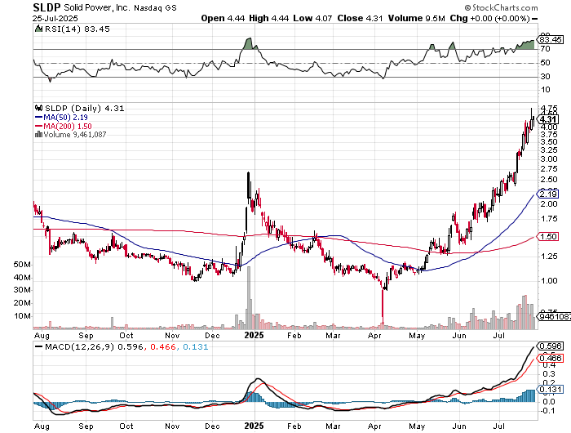
Task: Click the 3.00 price axis label
Action: [549, 159]
